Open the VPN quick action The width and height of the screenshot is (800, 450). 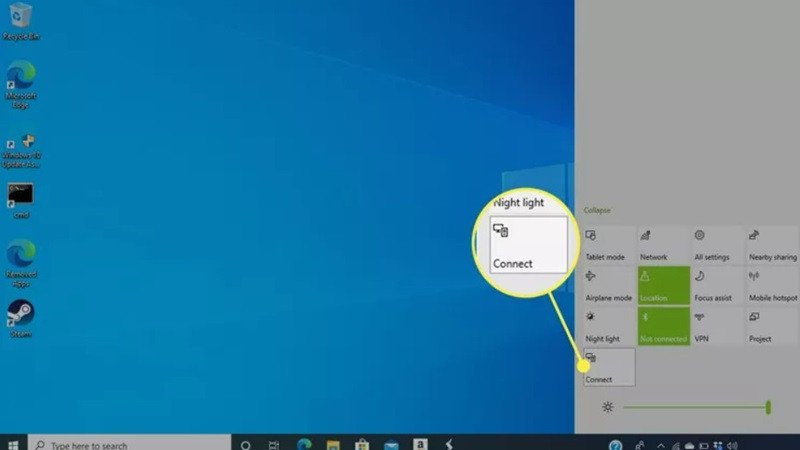click(717, 327)
